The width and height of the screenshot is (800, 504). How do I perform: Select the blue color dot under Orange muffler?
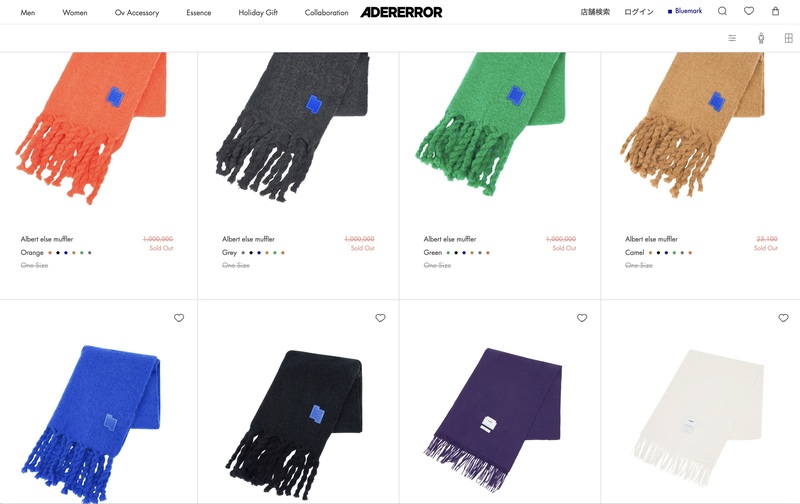pyautogui.click(x=66, y=253)
